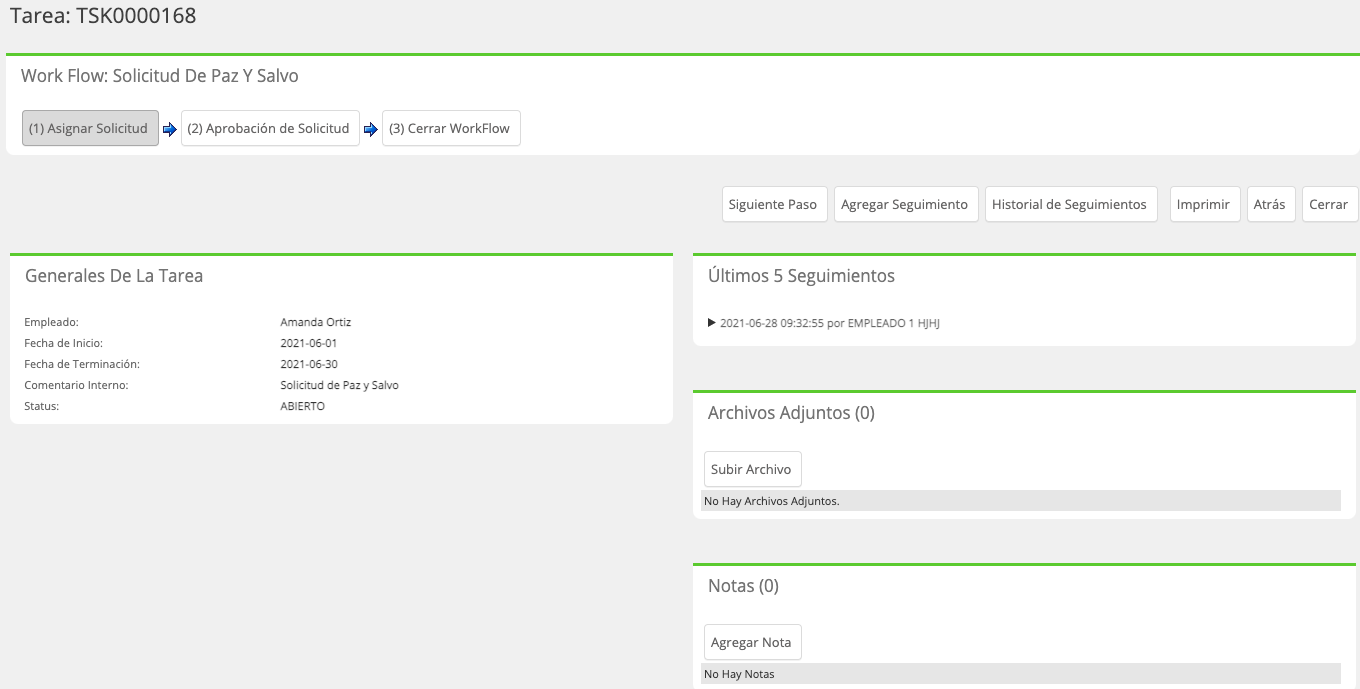
Task: Click the Comentario Interno: label
Action: tap(76, 385)
